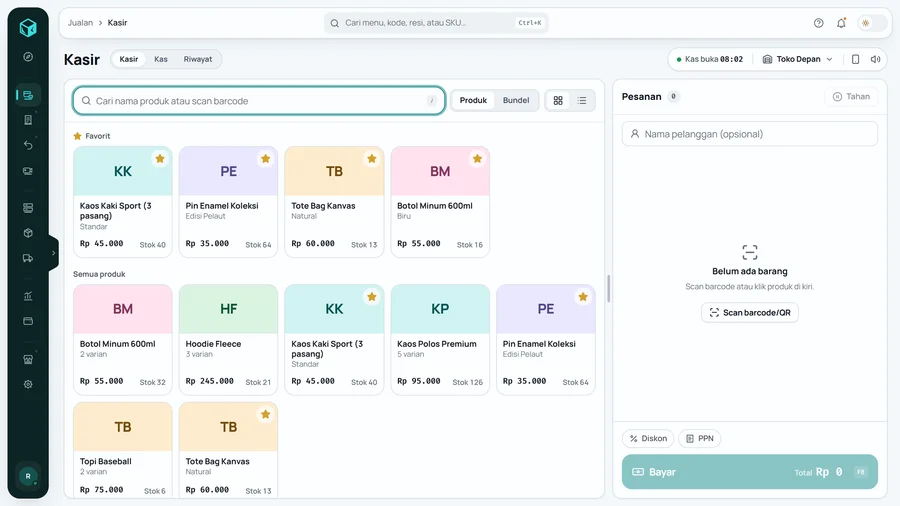Click the Pesanan count badge
This screenshot has width=900, height=506.
(x=673, y=96)
